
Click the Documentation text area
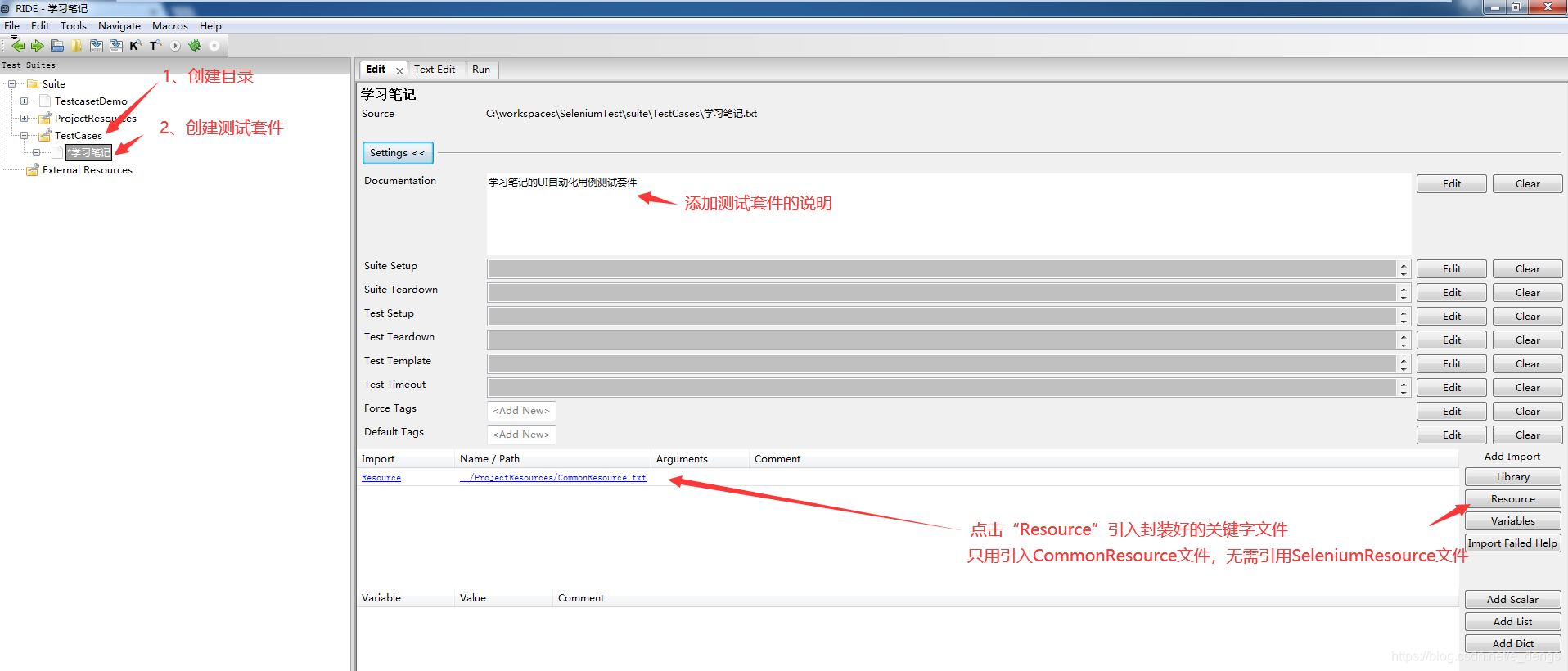(948, 214)
